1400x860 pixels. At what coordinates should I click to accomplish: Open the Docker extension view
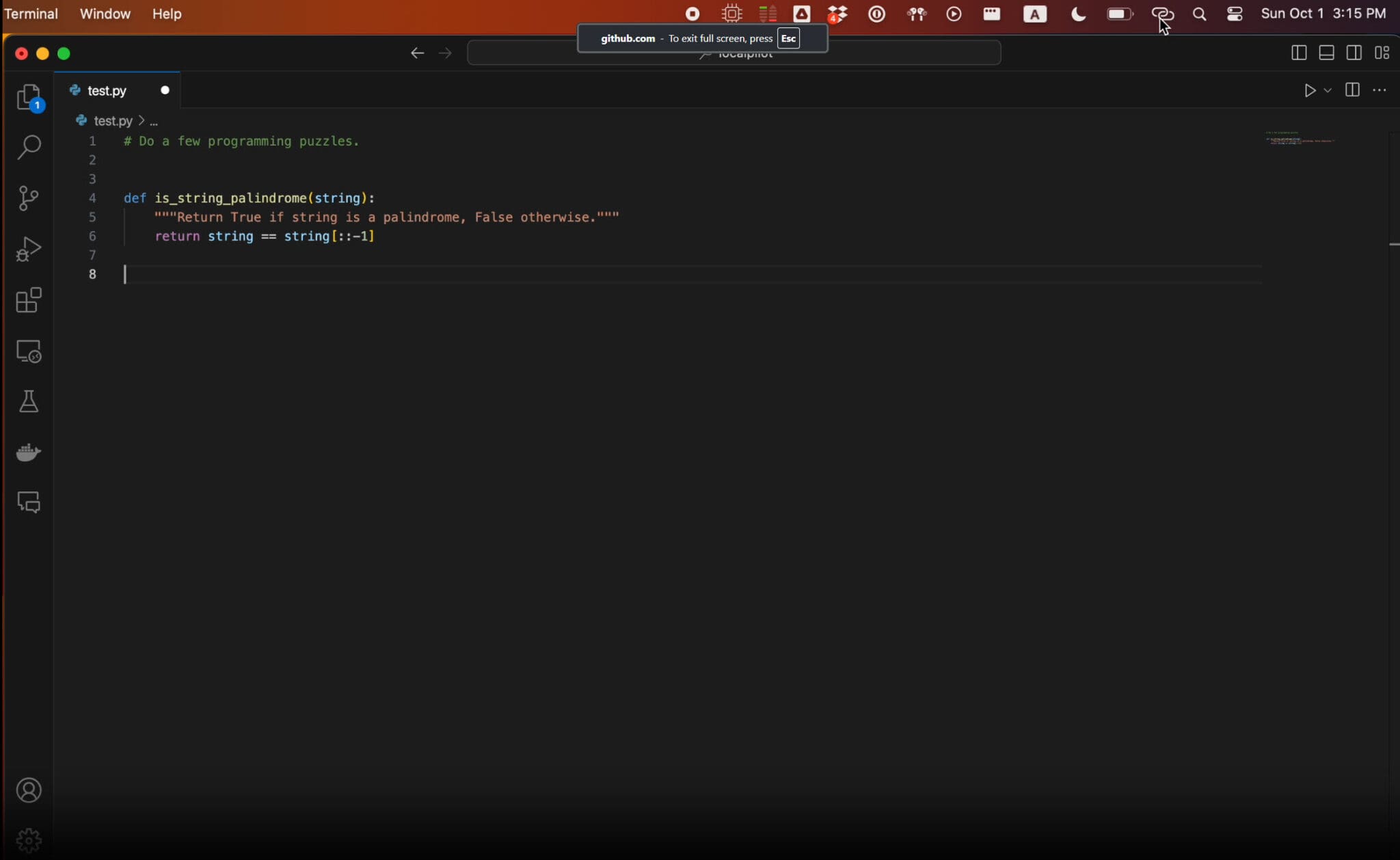tap(29, 452)
